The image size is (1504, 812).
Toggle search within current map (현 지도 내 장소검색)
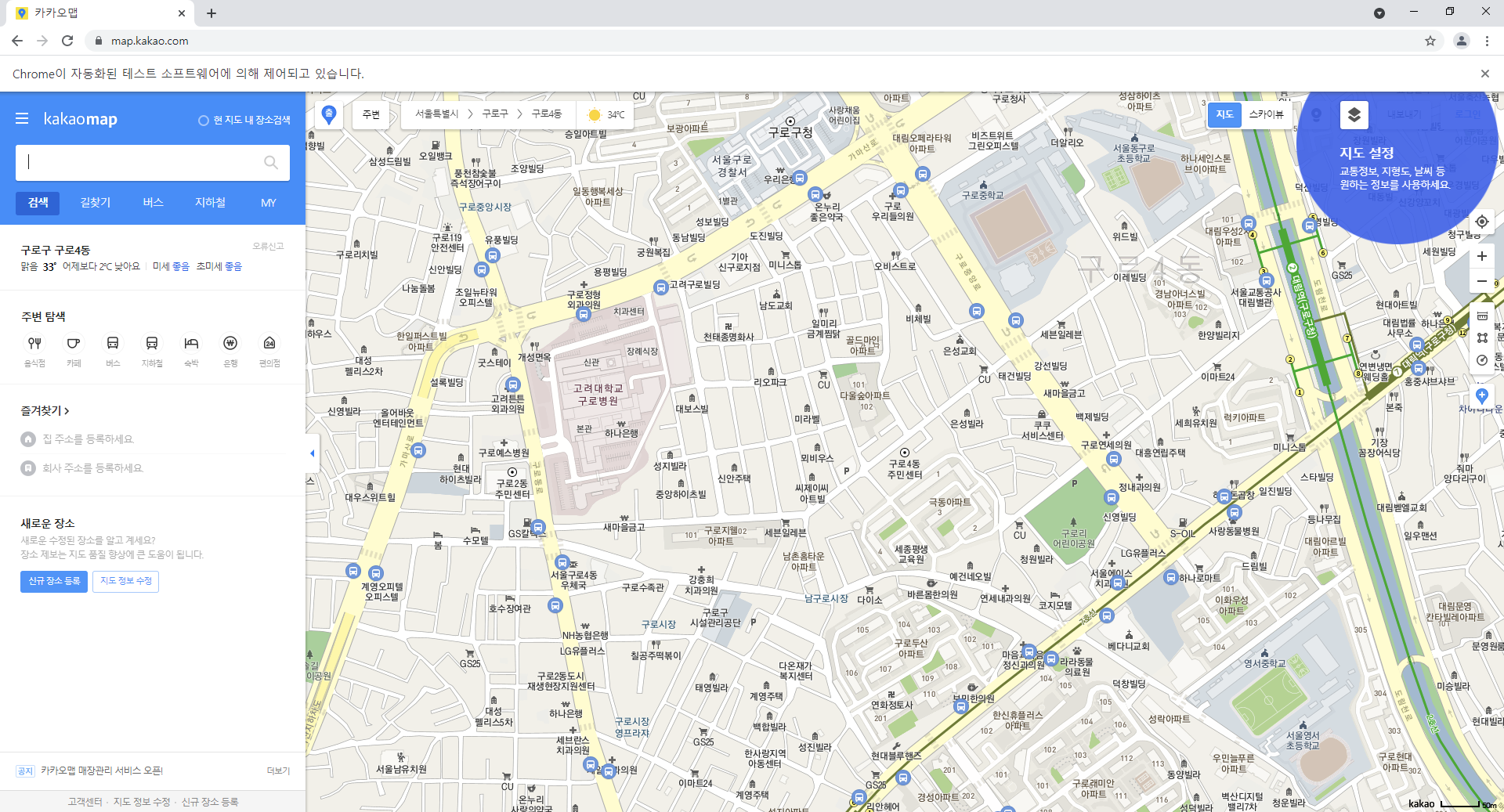click(x=244, y=120)
